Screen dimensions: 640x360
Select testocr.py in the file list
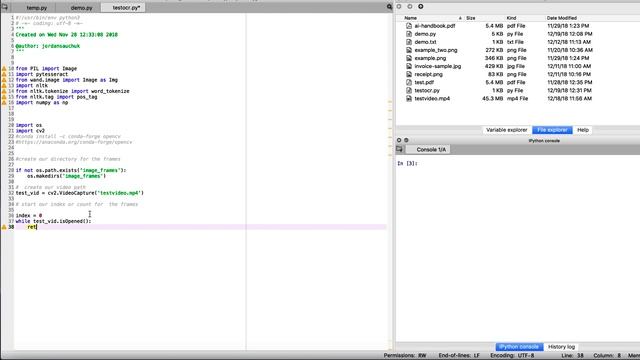427,91
